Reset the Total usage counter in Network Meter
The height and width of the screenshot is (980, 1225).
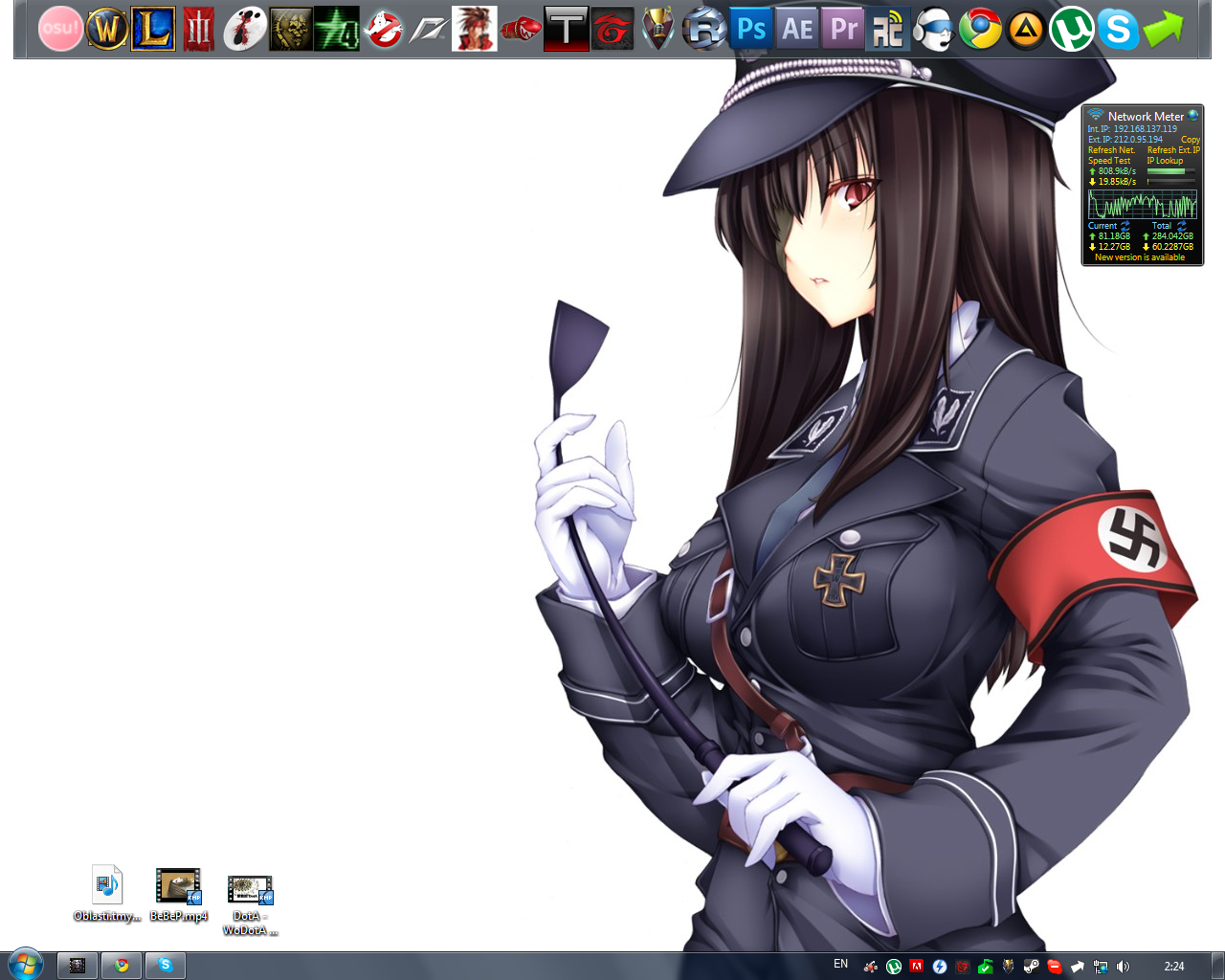click(1181, 226)
